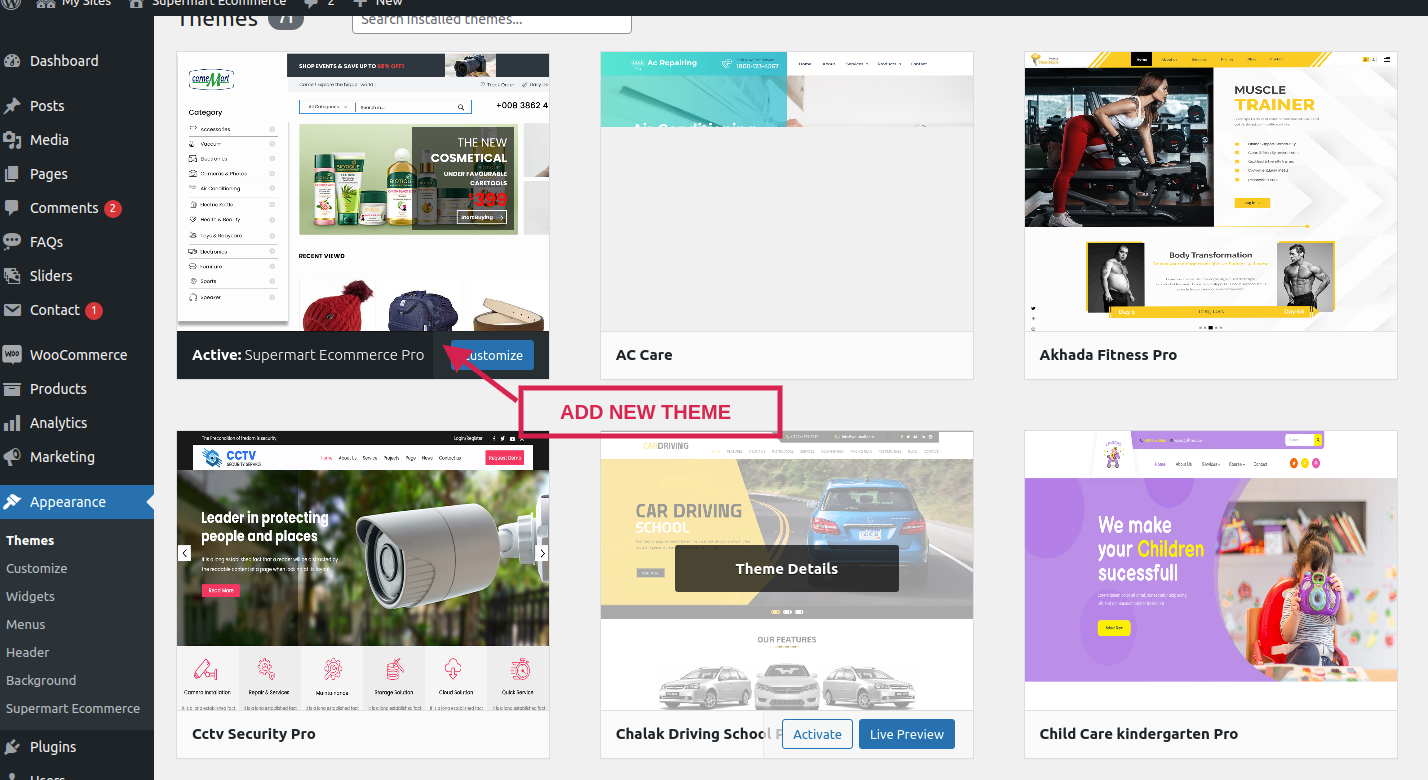Click the Search installed themes field
This screenshot has width=1428, height=780.
tap(492, 19)
